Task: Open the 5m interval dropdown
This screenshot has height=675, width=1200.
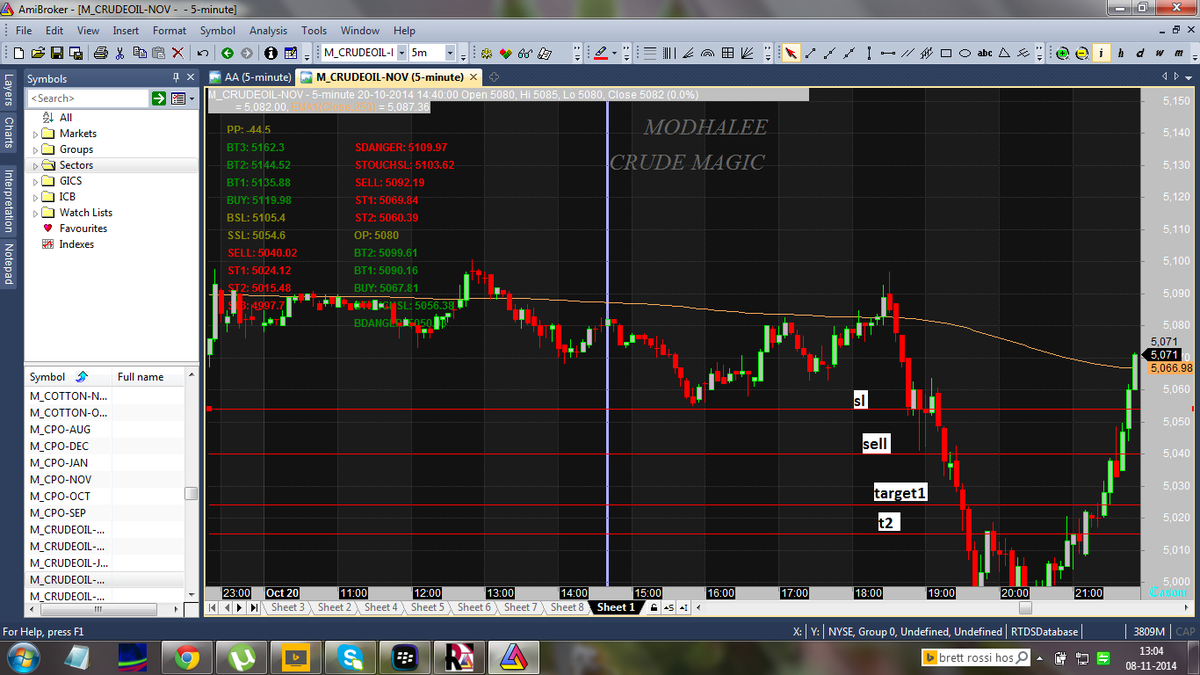Action: pyautogui.click(x=450, y=53)
